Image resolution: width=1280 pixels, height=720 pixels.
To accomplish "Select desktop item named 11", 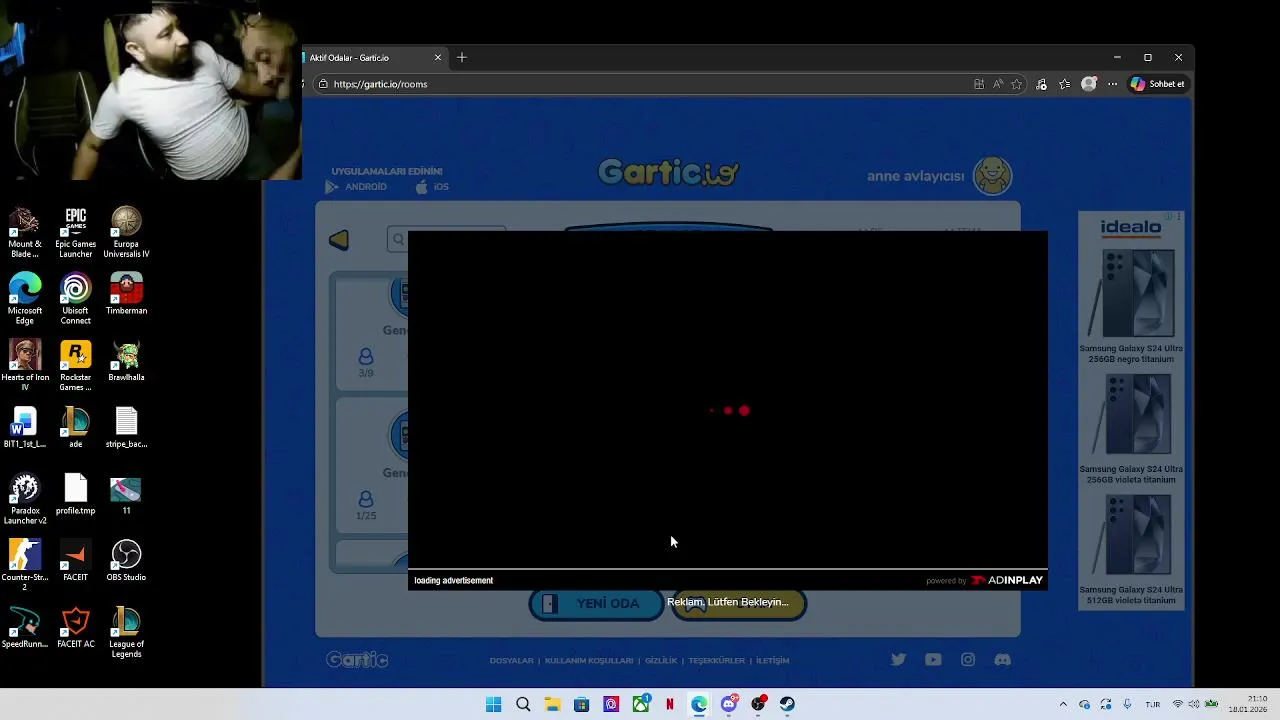I will coord(126,494).
